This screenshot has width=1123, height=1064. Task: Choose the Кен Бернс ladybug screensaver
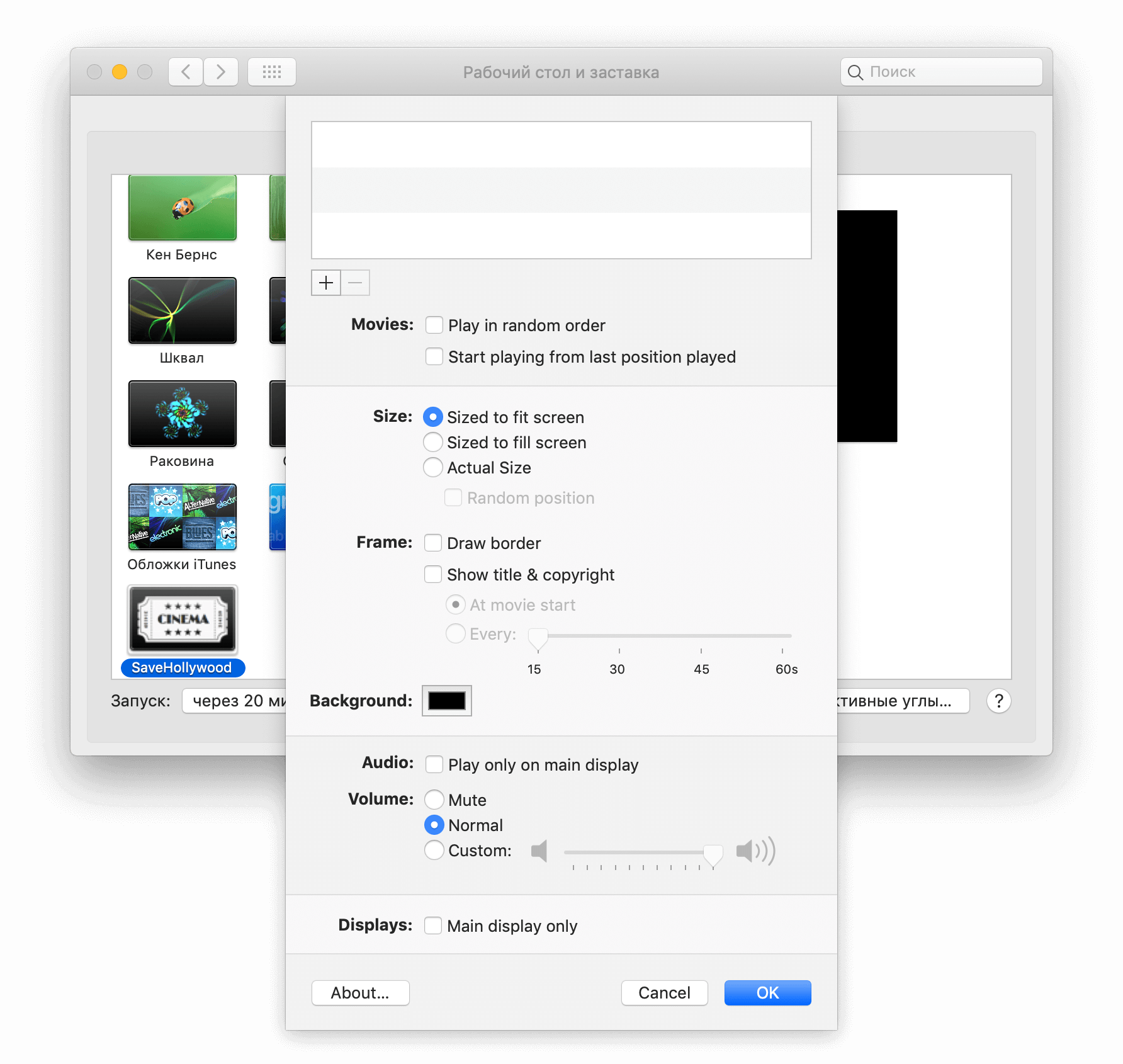point(183,208)
